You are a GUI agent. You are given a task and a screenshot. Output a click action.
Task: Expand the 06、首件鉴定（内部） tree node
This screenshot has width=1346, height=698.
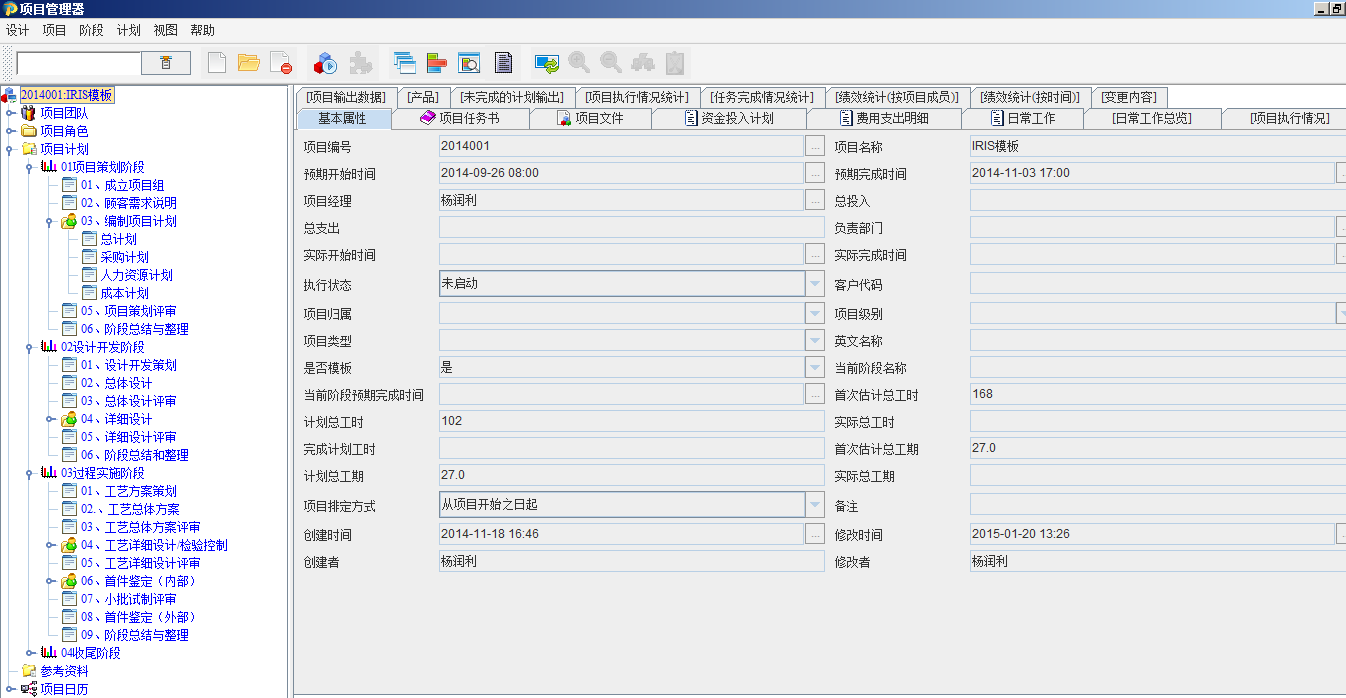click(x=50, y=581)
